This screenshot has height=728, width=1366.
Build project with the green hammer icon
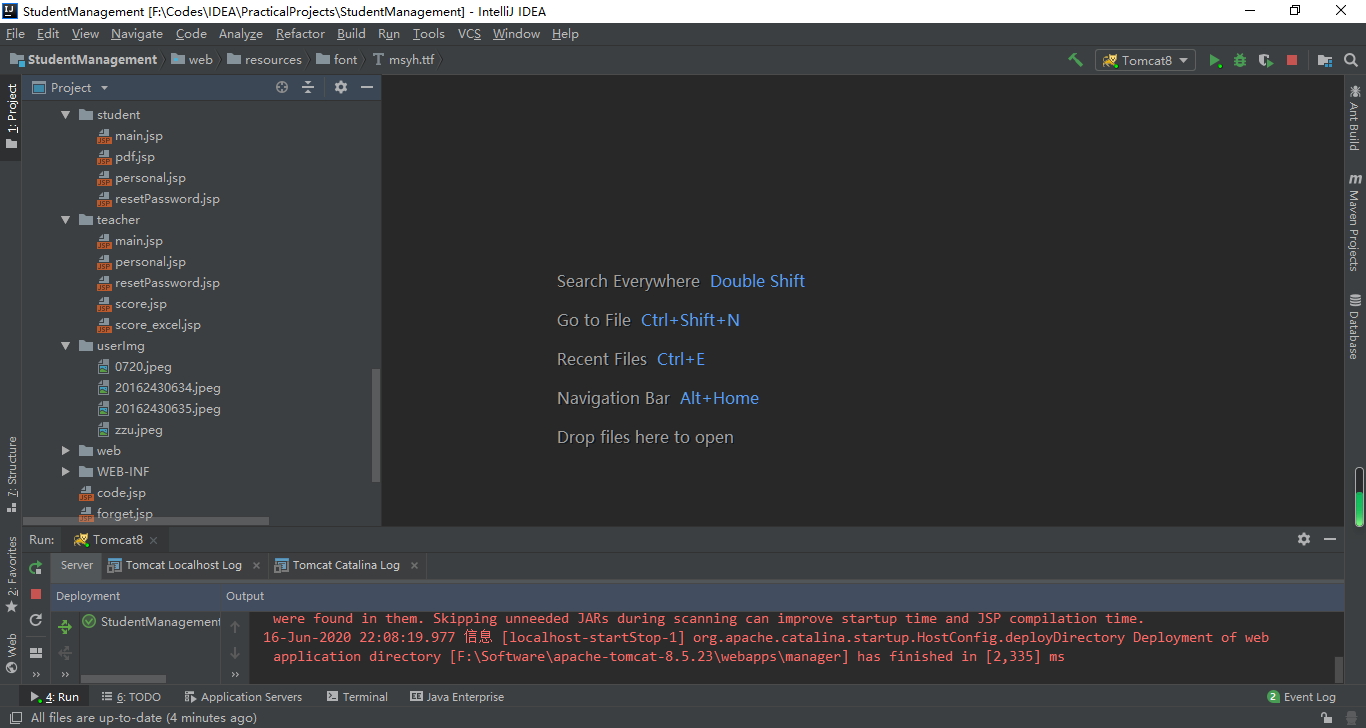pos(1075,60)
